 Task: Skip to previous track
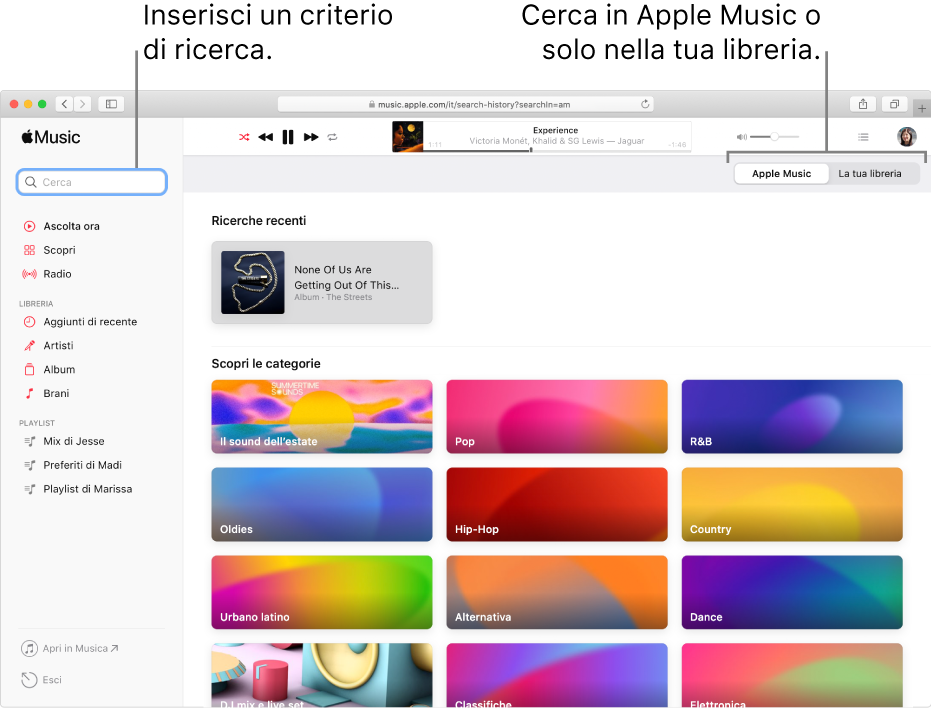pos(265,137)
